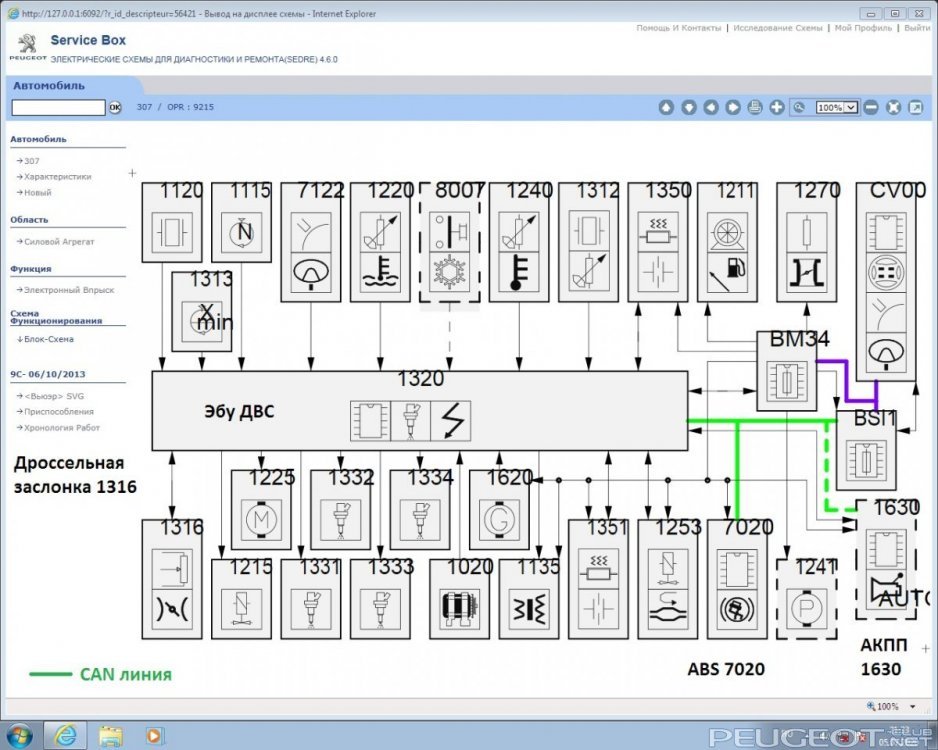Viewport: 938px width, 750px height.
Task: Click the scroll right arrow toolbar icon
Action: (733, 107)
